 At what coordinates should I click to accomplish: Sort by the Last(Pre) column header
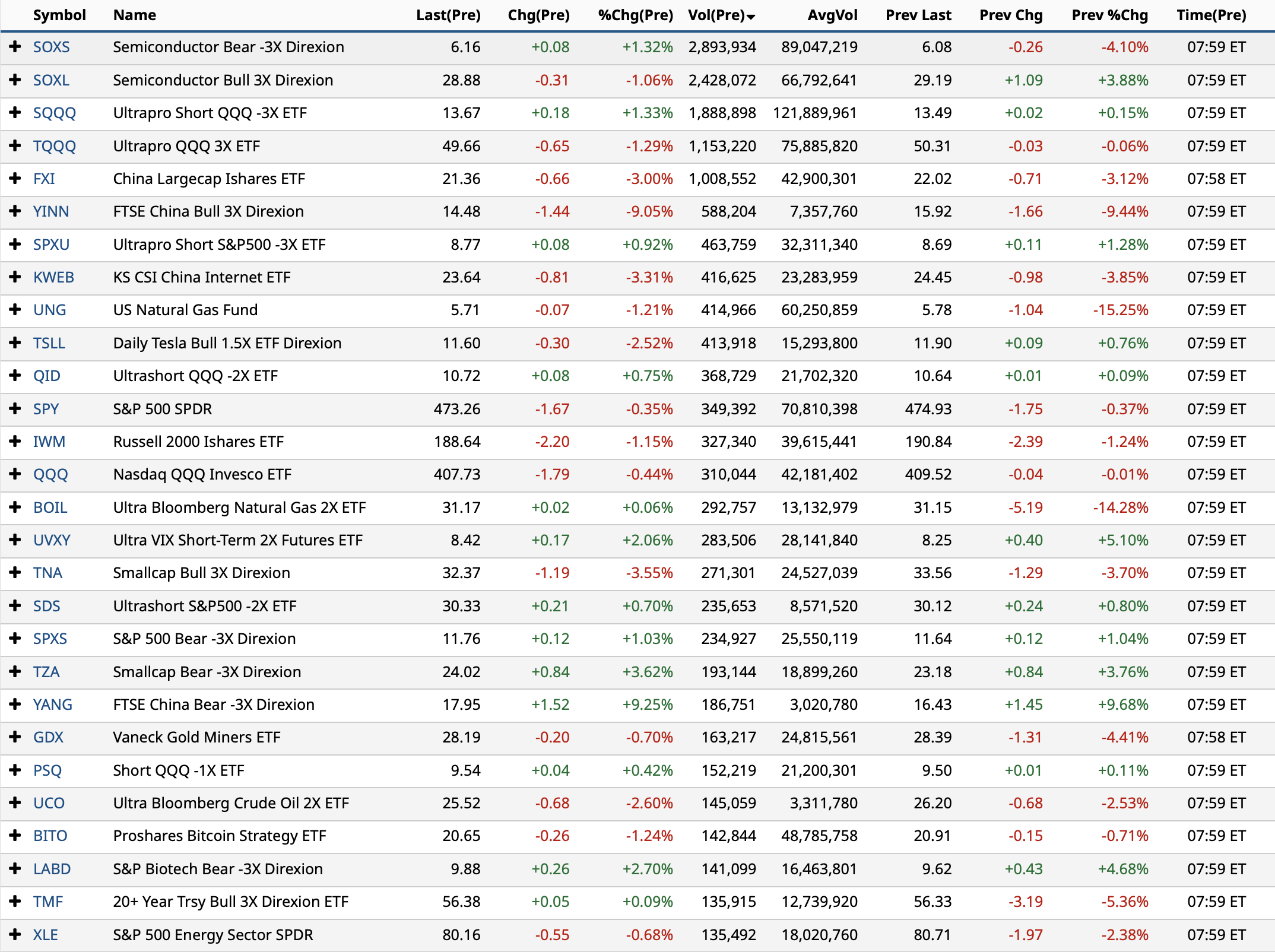(x=448, y=15)
